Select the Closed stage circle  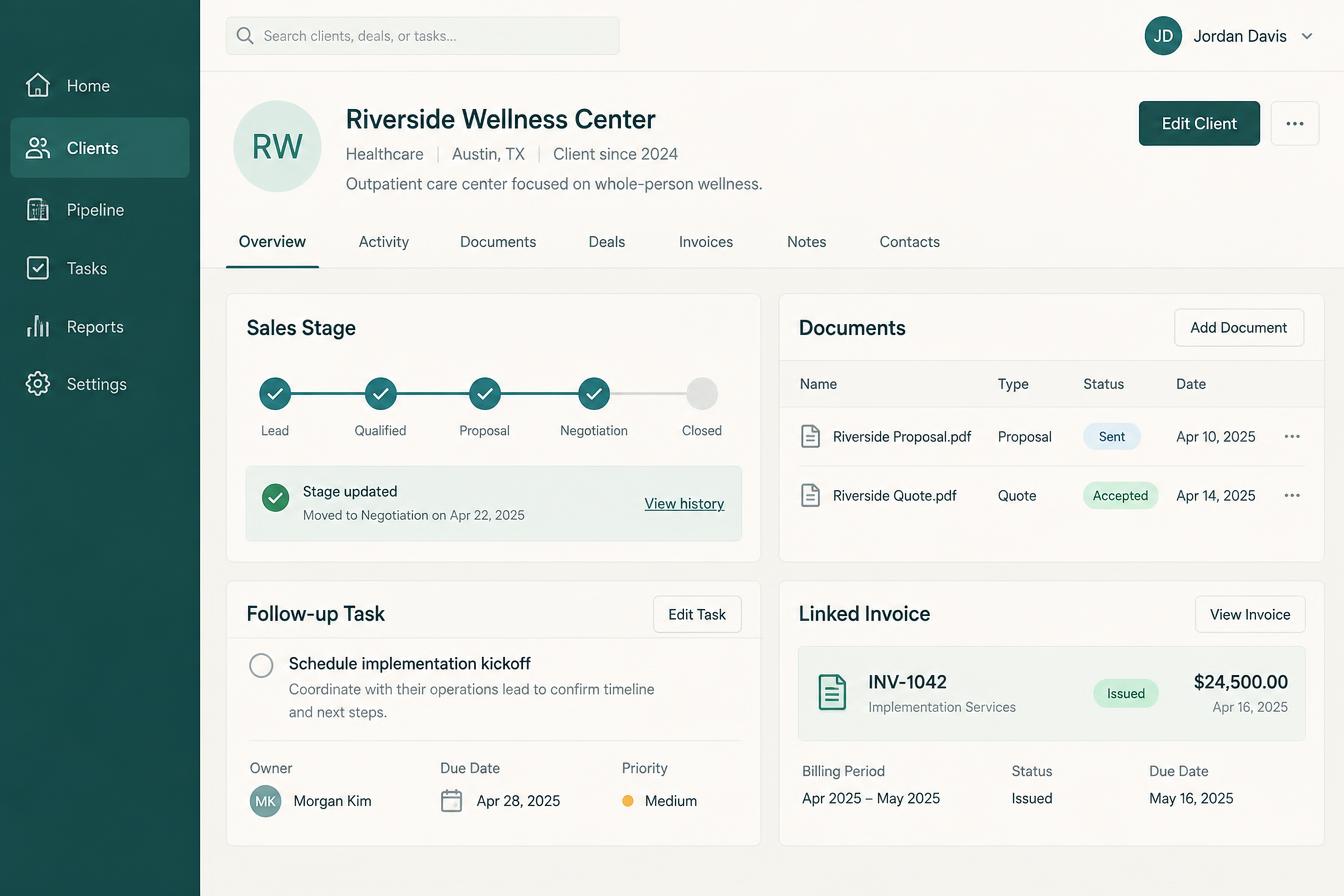(x=702, y=394)
